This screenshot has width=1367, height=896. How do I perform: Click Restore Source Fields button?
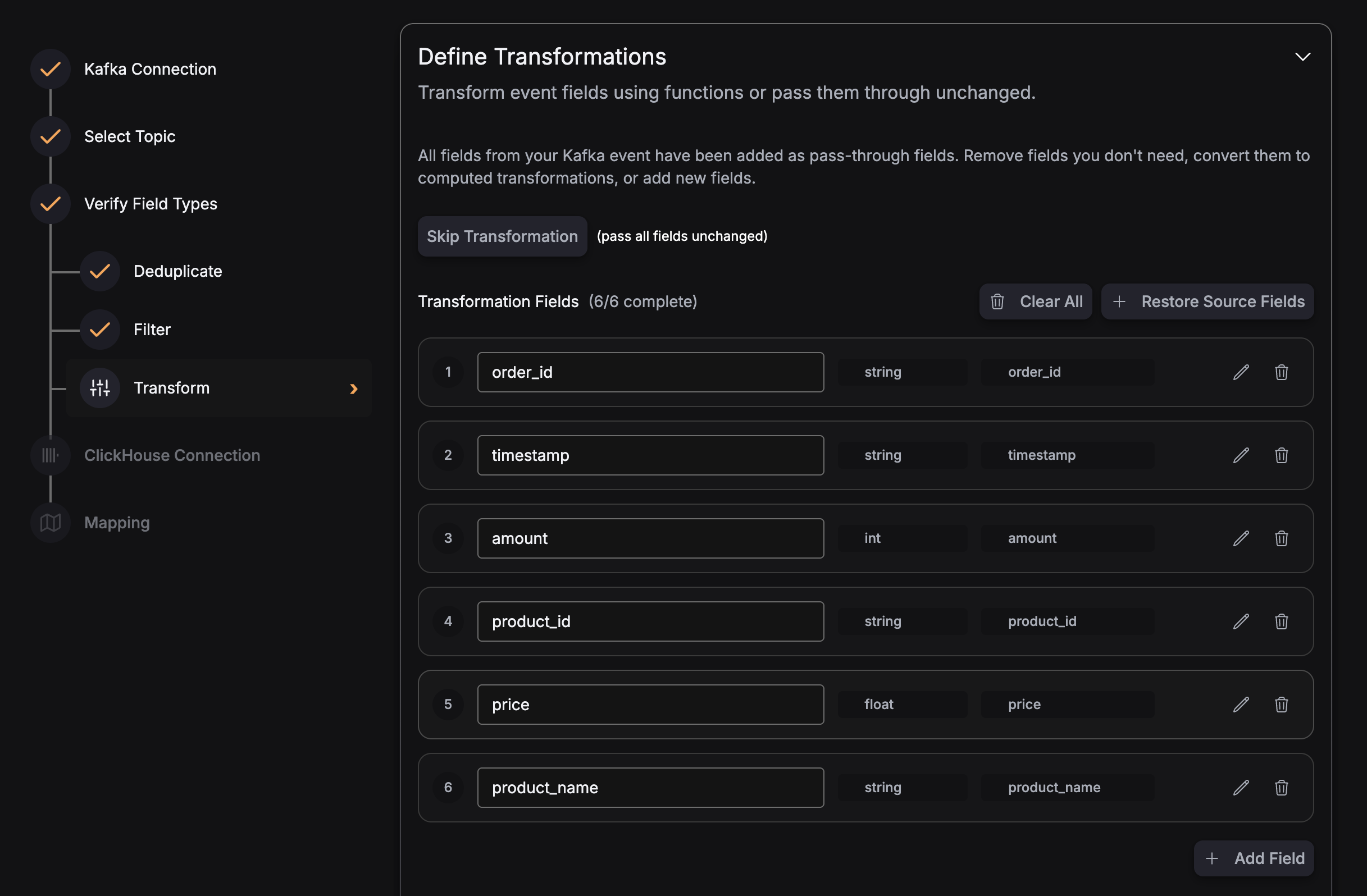click(x=1207, y=301)
